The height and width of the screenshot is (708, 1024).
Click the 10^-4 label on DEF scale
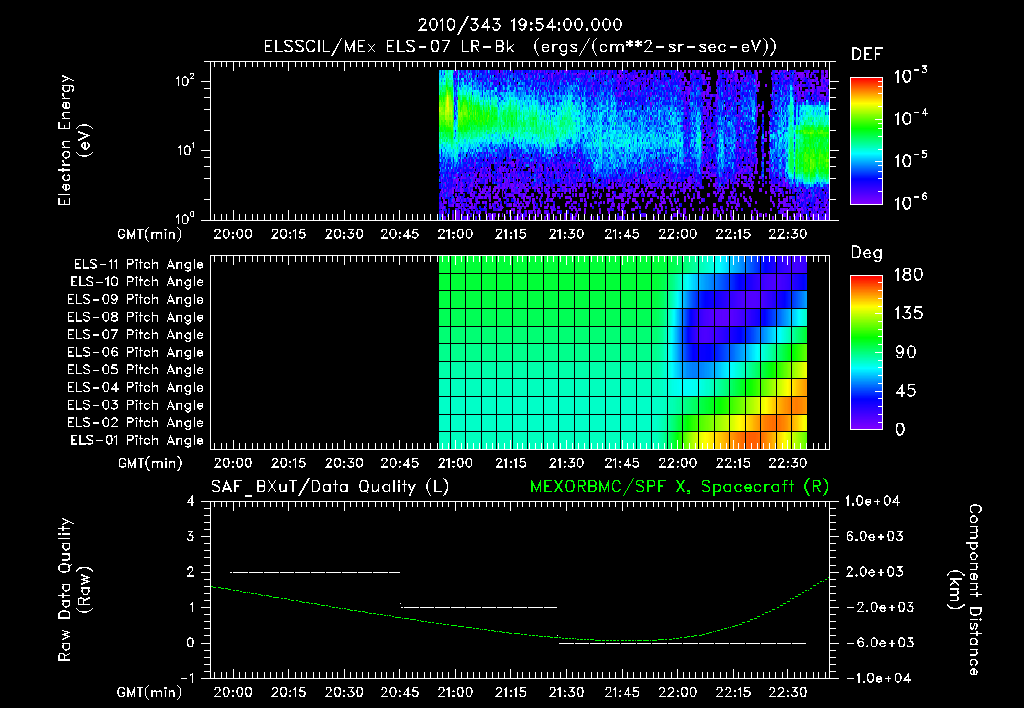[910, 118]
